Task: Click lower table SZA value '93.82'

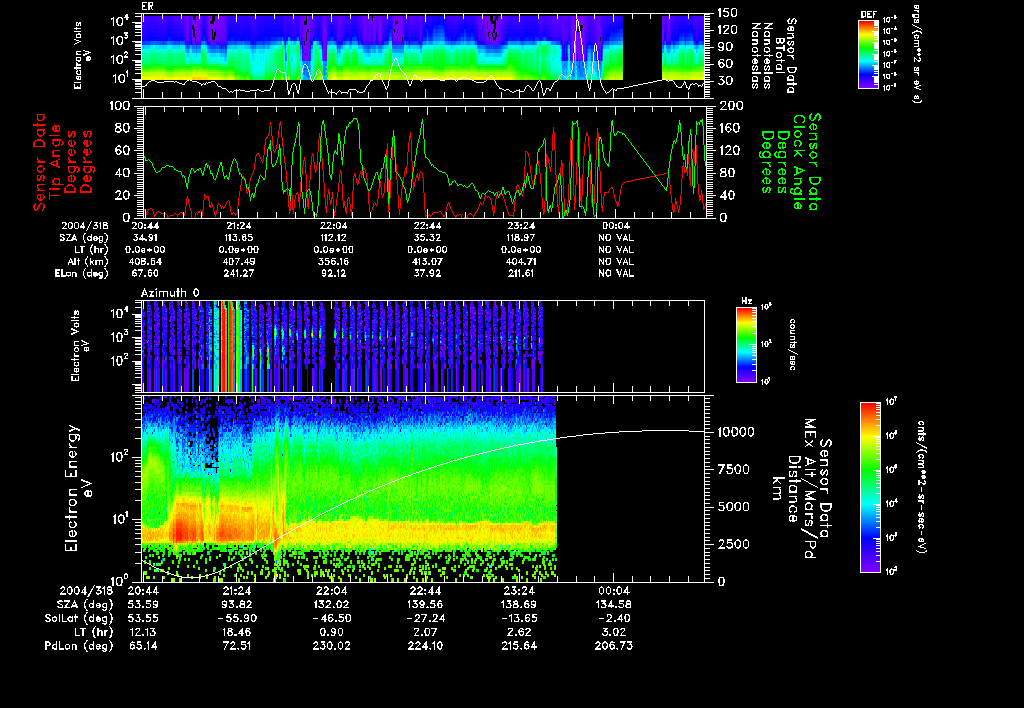Action: [x=238, y=605]
